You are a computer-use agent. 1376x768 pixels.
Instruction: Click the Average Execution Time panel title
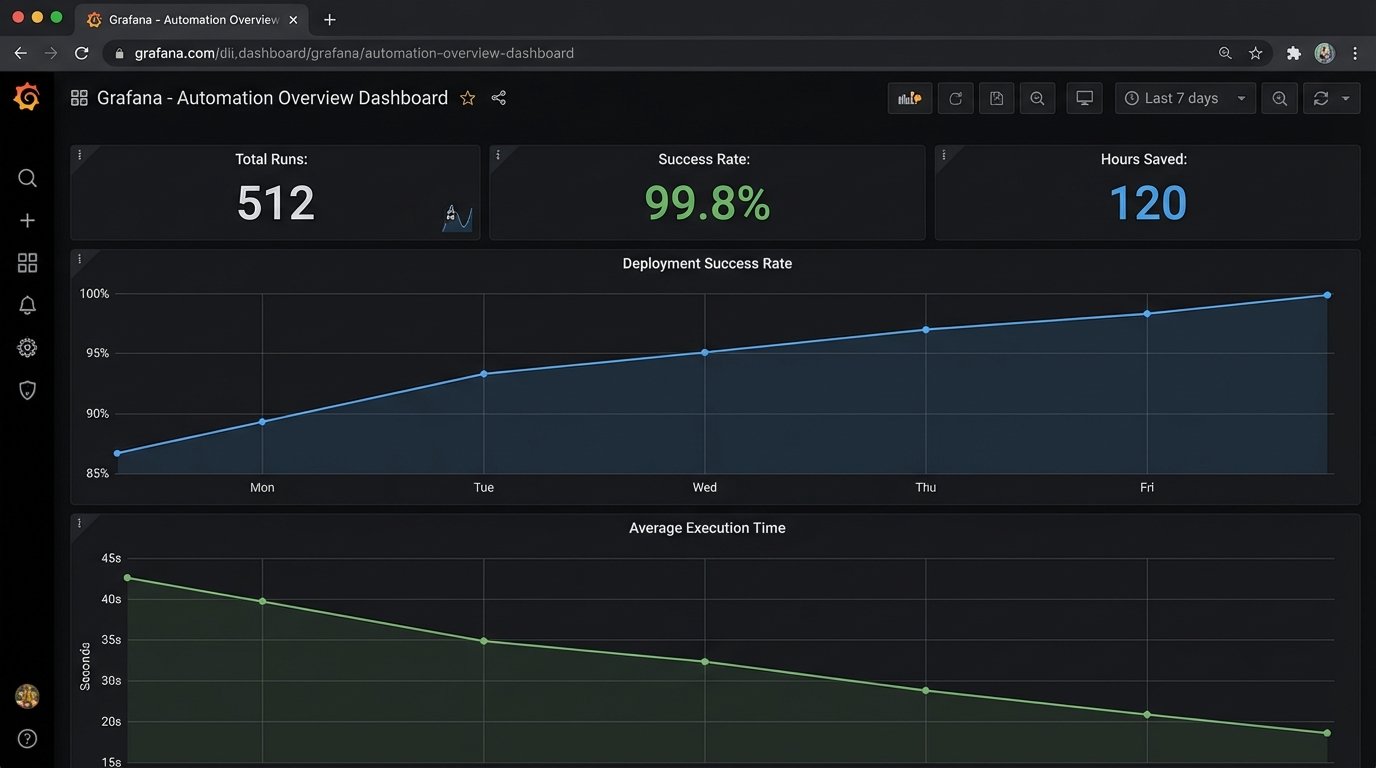pos(706,528)
